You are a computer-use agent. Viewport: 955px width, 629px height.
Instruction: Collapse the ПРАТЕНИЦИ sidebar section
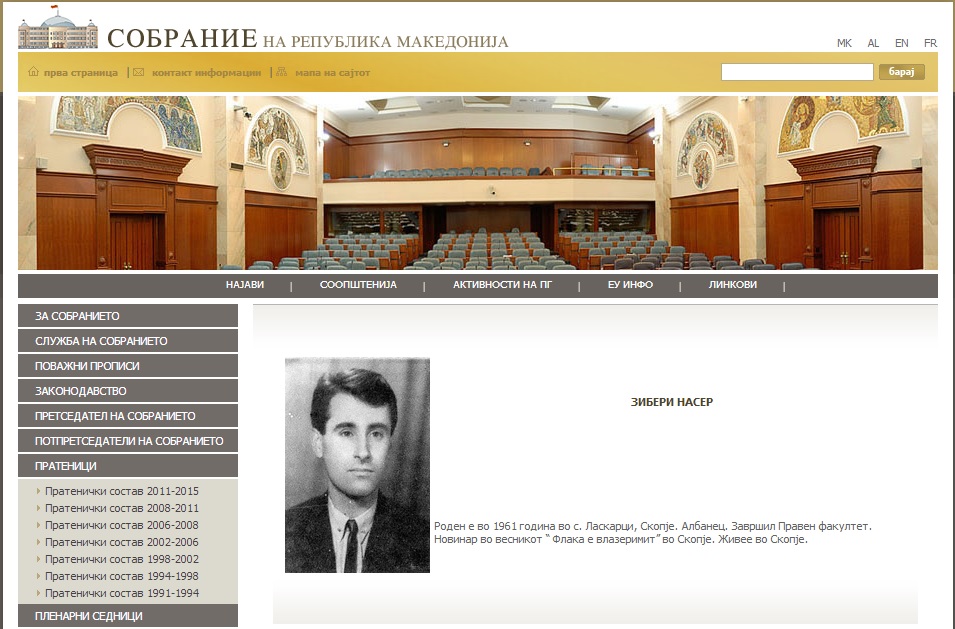click(x=127, y=466)
